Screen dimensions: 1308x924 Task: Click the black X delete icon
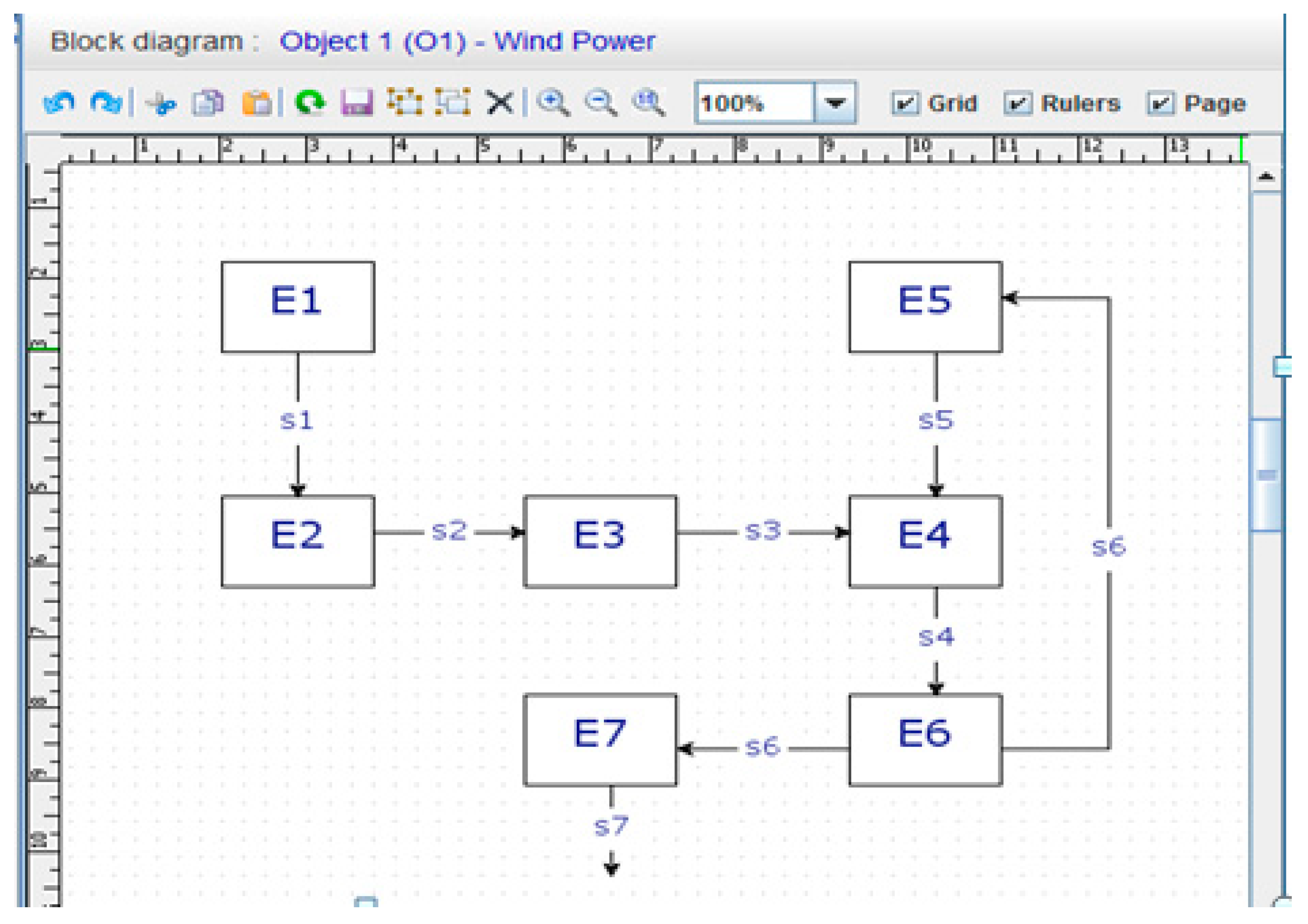[500, 103]
